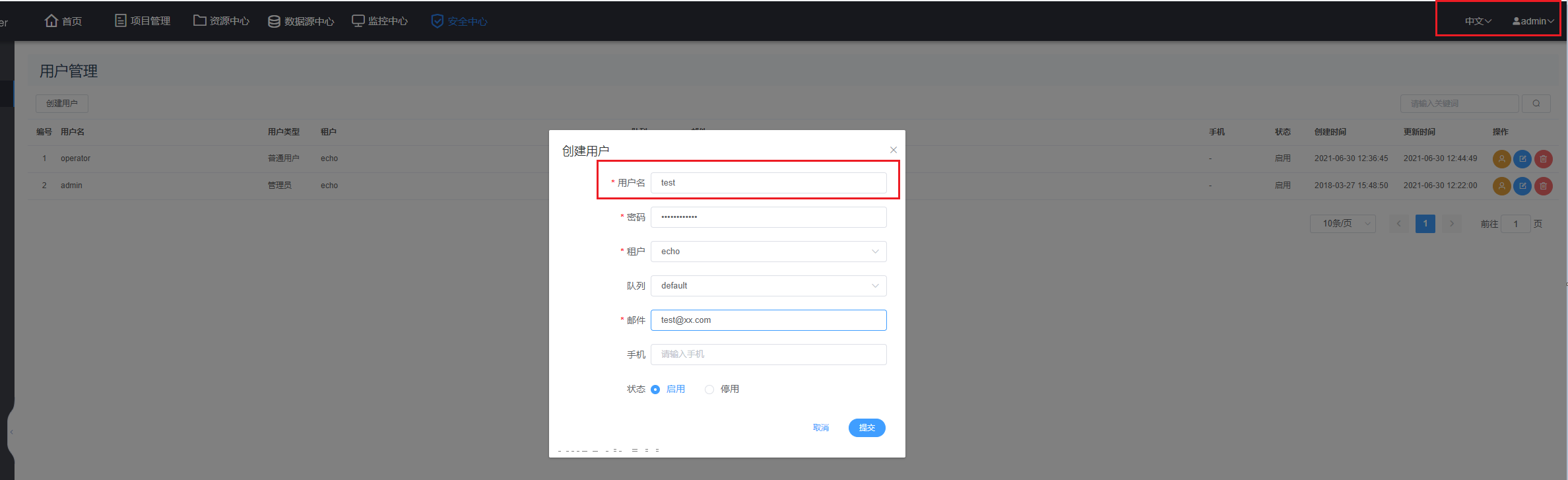Go to the previous page arrow

pyautogui.click(x=1398, y=224)
